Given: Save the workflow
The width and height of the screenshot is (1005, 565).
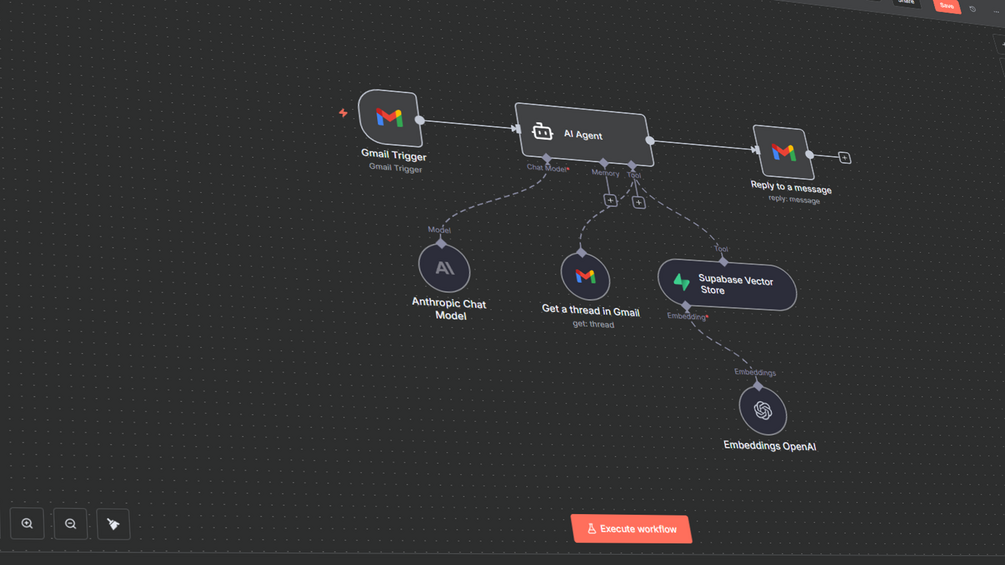Looking at the screenshot, I should (947, 6).
